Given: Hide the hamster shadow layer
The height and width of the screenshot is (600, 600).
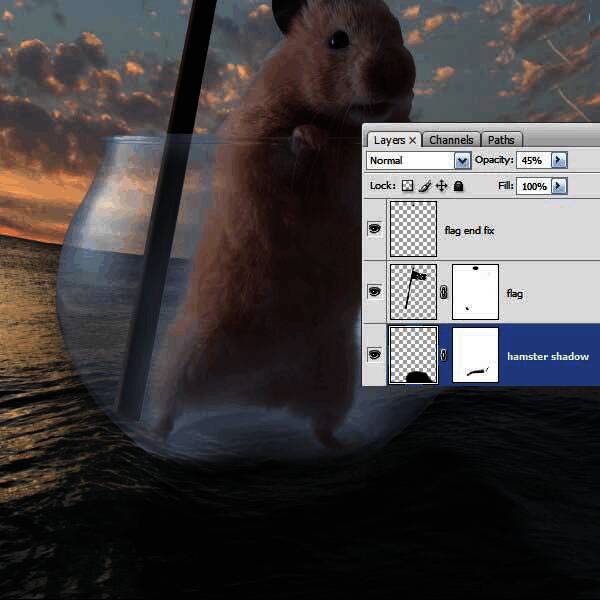Looking at the screenshot, I should coord(375,354).
